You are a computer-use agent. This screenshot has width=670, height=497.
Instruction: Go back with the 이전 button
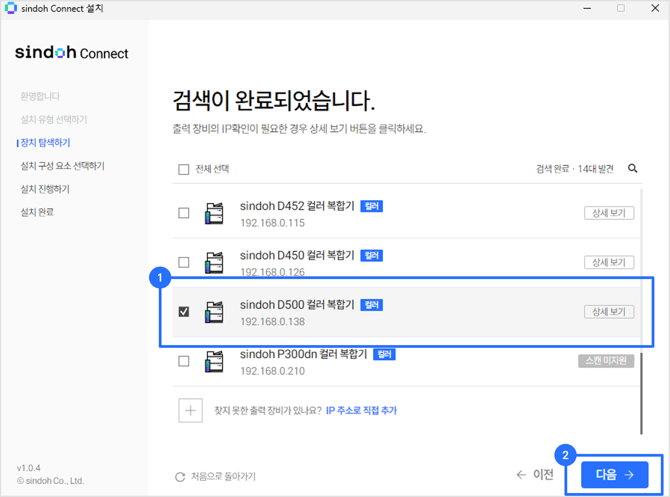click(535, 474)
